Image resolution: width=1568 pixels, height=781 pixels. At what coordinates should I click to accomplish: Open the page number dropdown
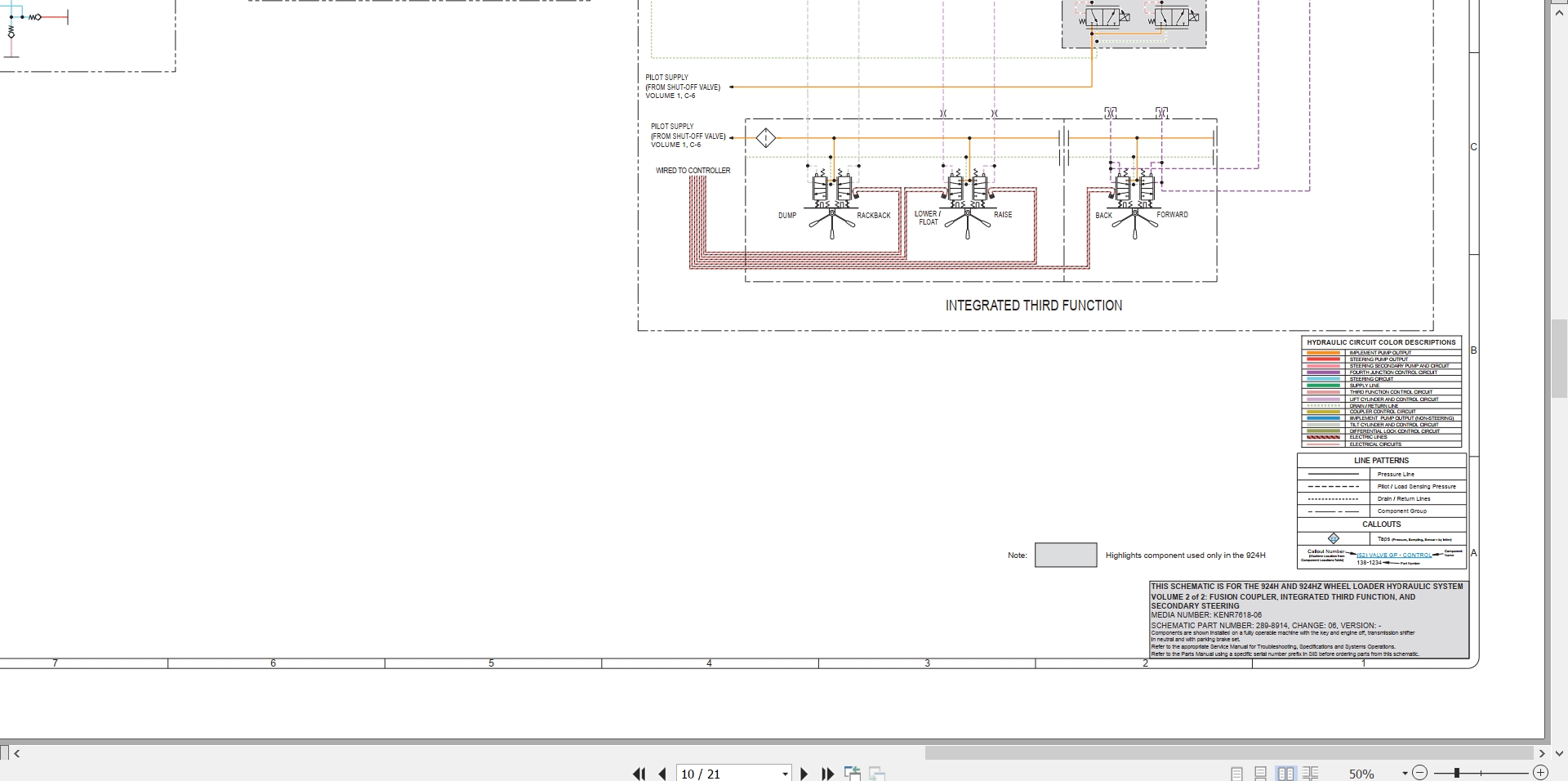click(x=785, y=774)
